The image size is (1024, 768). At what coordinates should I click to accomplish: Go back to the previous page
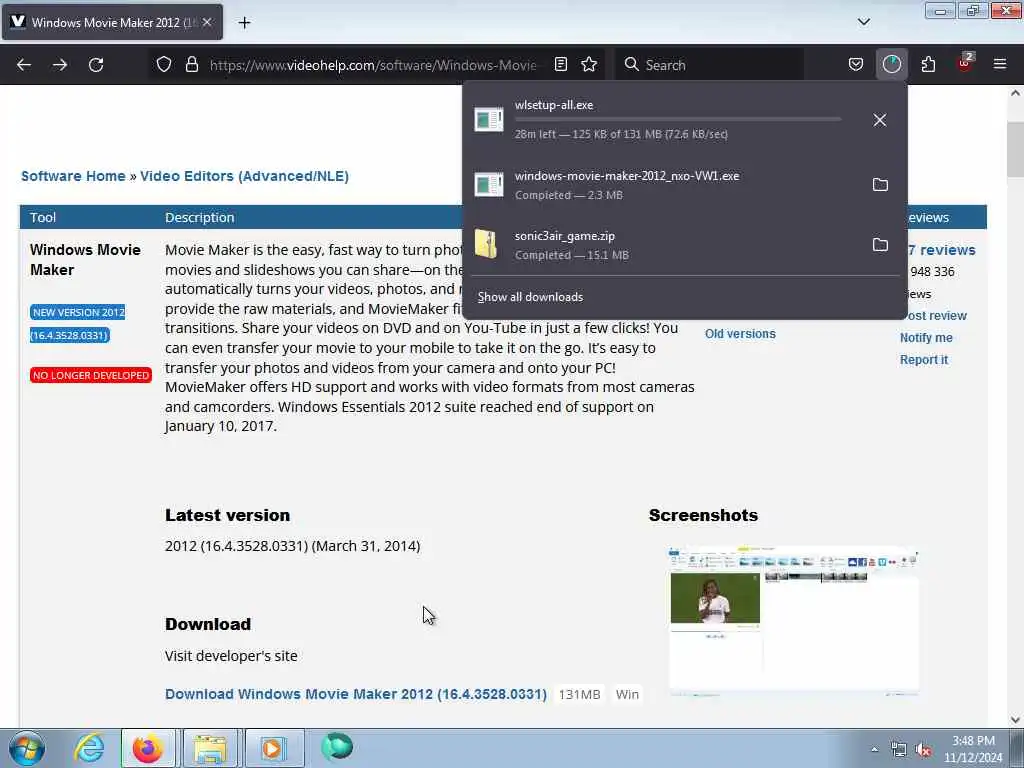24,65
